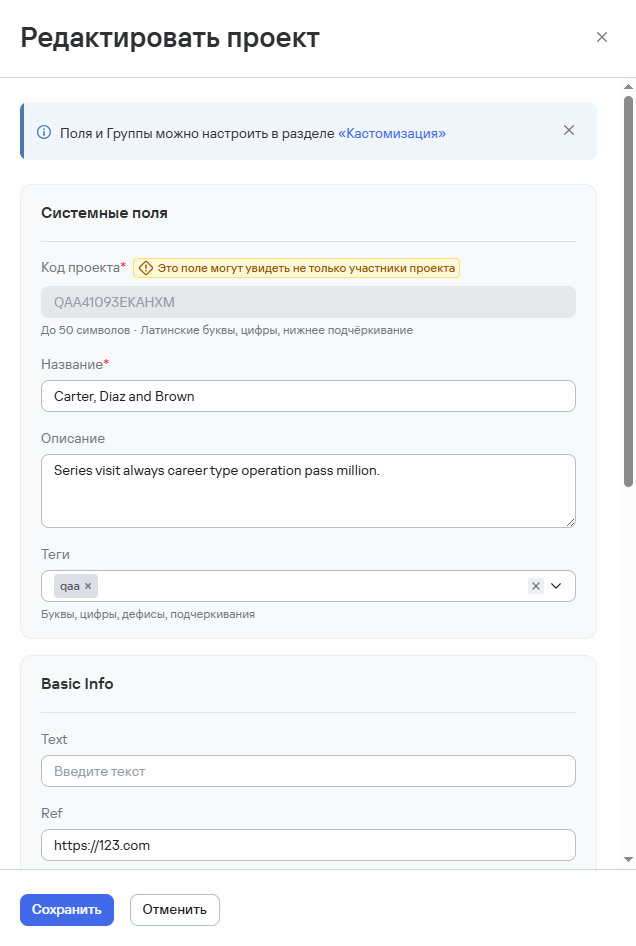Screen dimensions: 636x946
Task: Click into the Описание text area
Action: coord(308,490)
